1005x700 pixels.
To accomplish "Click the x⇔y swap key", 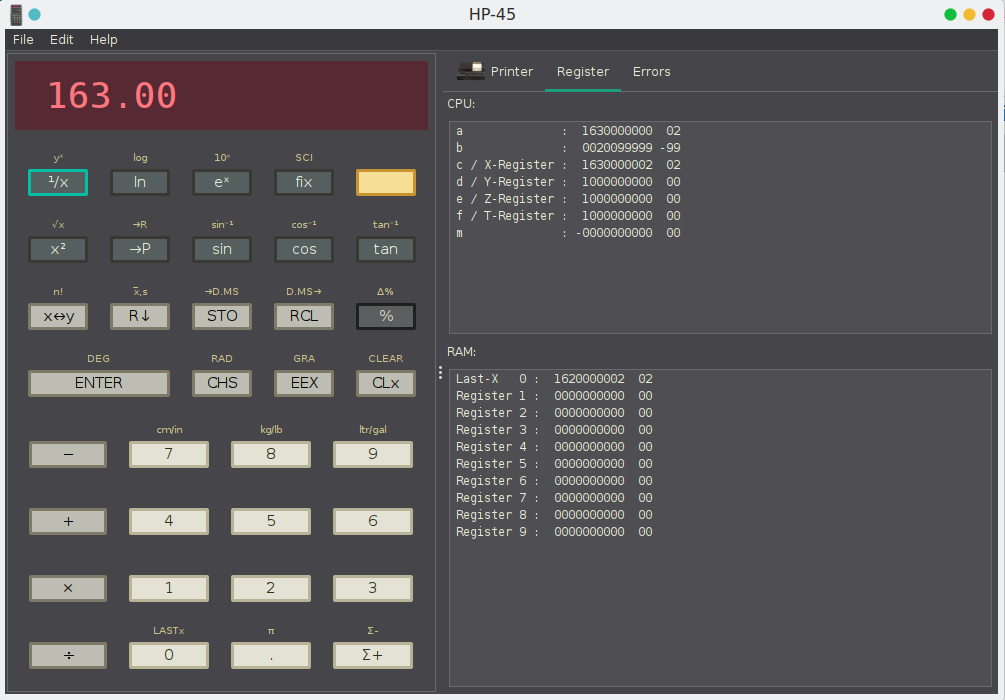I will (58, 316).
